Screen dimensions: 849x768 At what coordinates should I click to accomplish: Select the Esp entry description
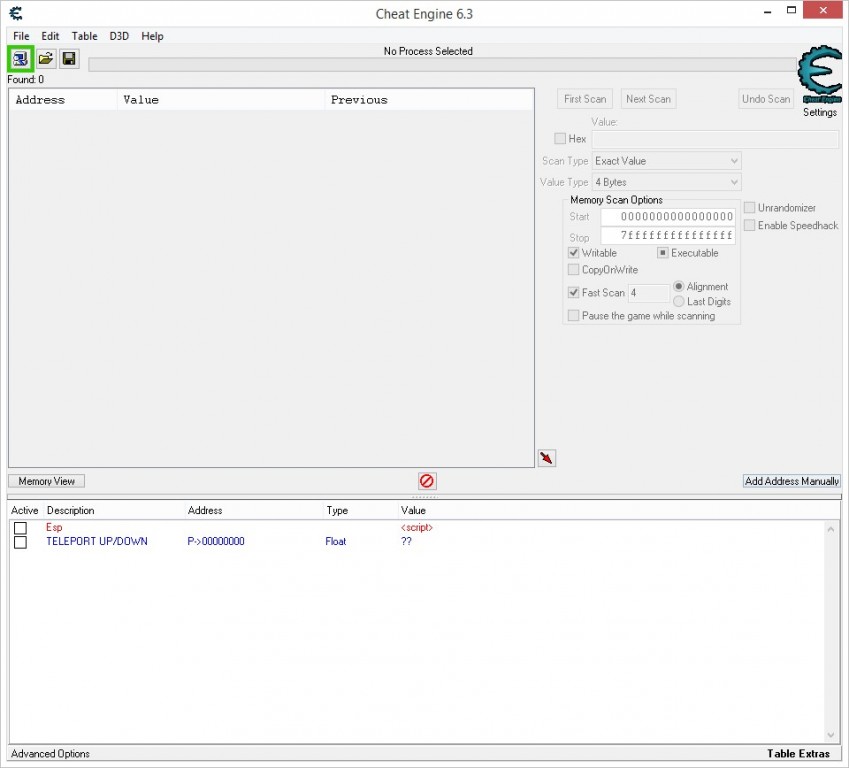(54, 527)
